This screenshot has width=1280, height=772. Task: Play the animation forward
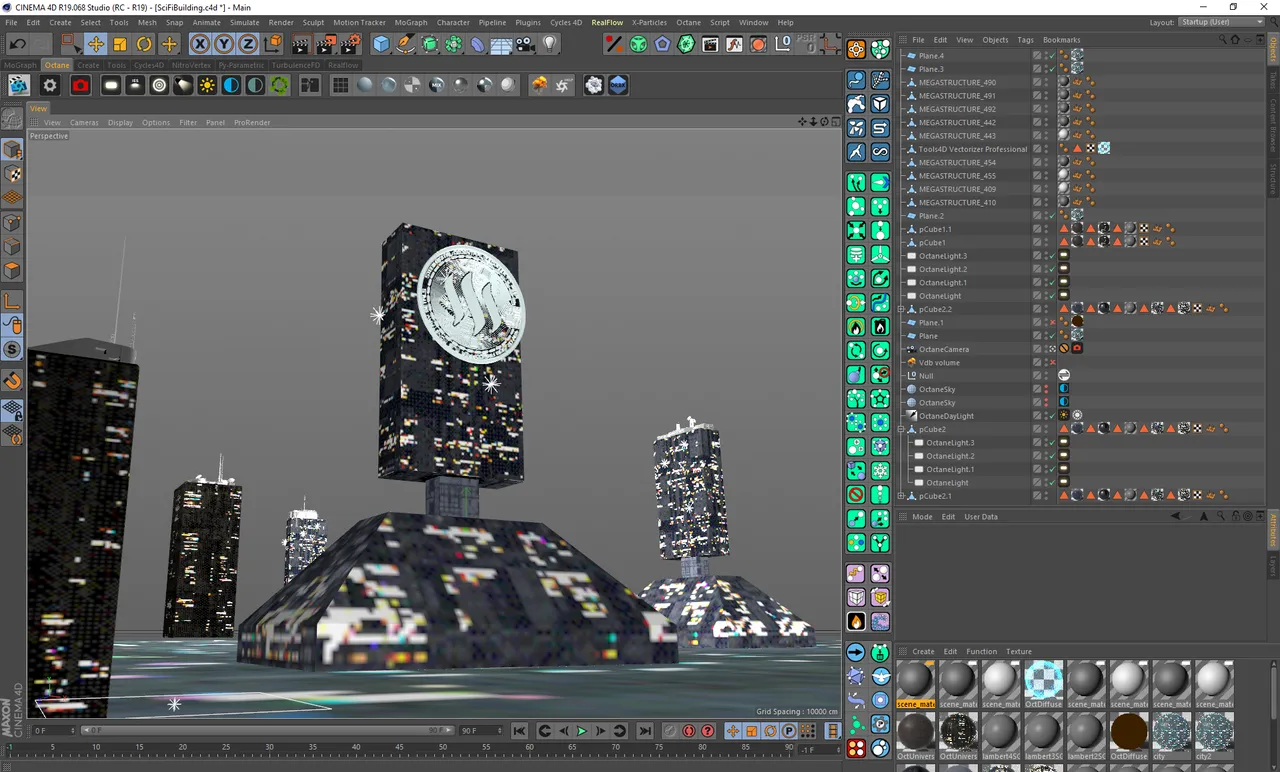point(582,731)
